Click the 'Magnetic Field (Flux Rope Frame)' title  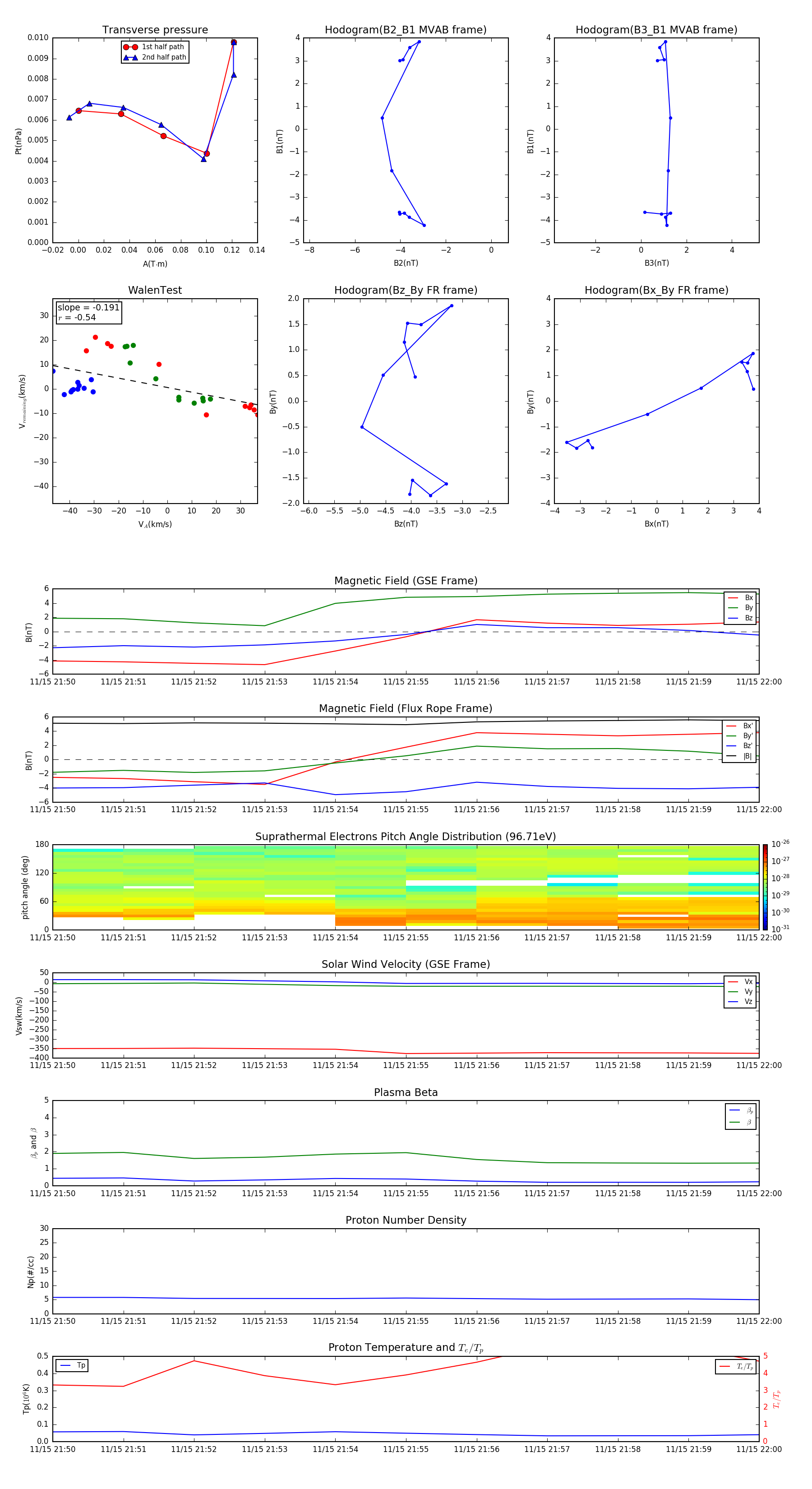(406, 709)
